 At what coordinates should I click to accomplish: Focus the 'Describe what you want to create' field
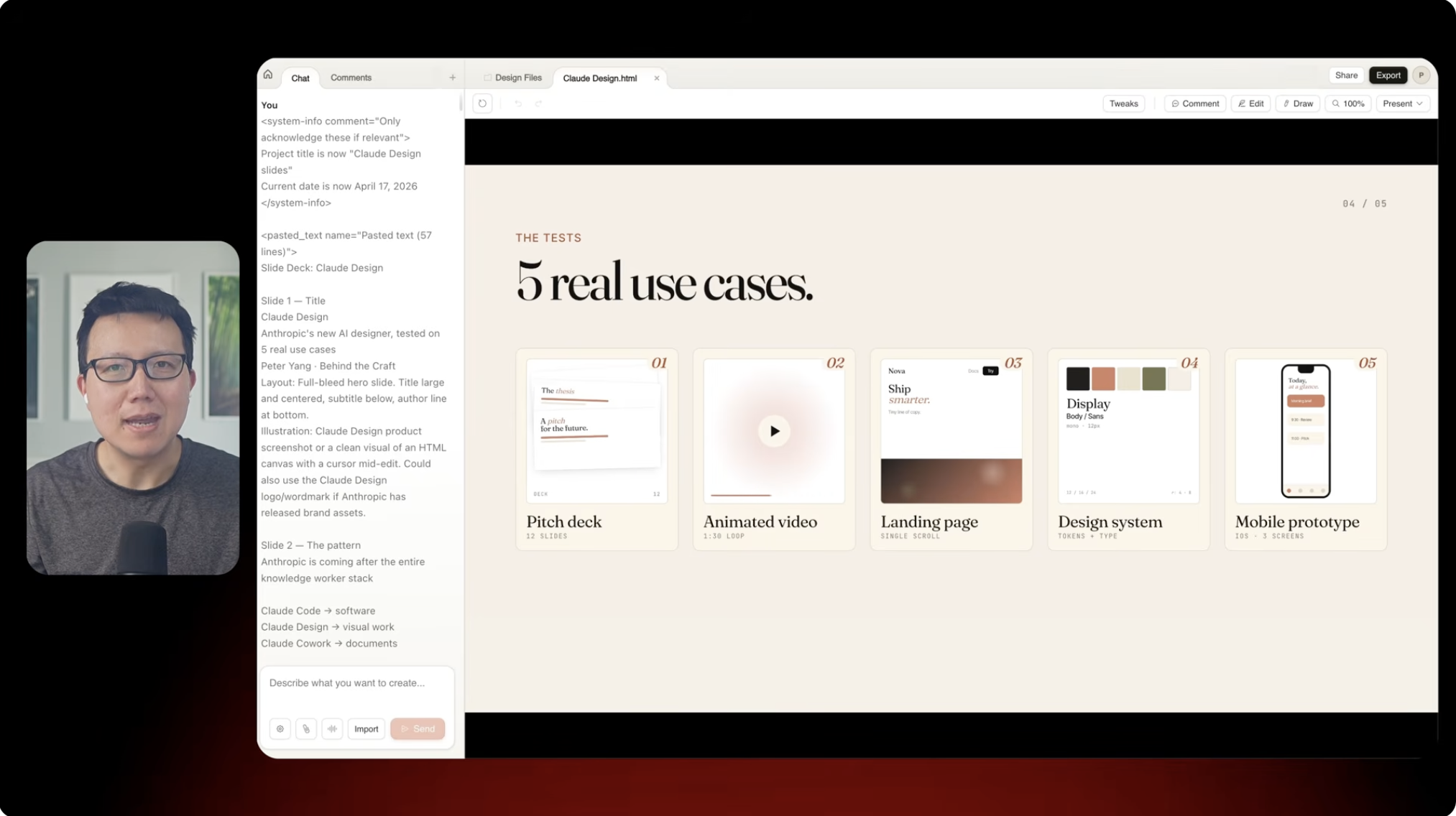[356, 683]
